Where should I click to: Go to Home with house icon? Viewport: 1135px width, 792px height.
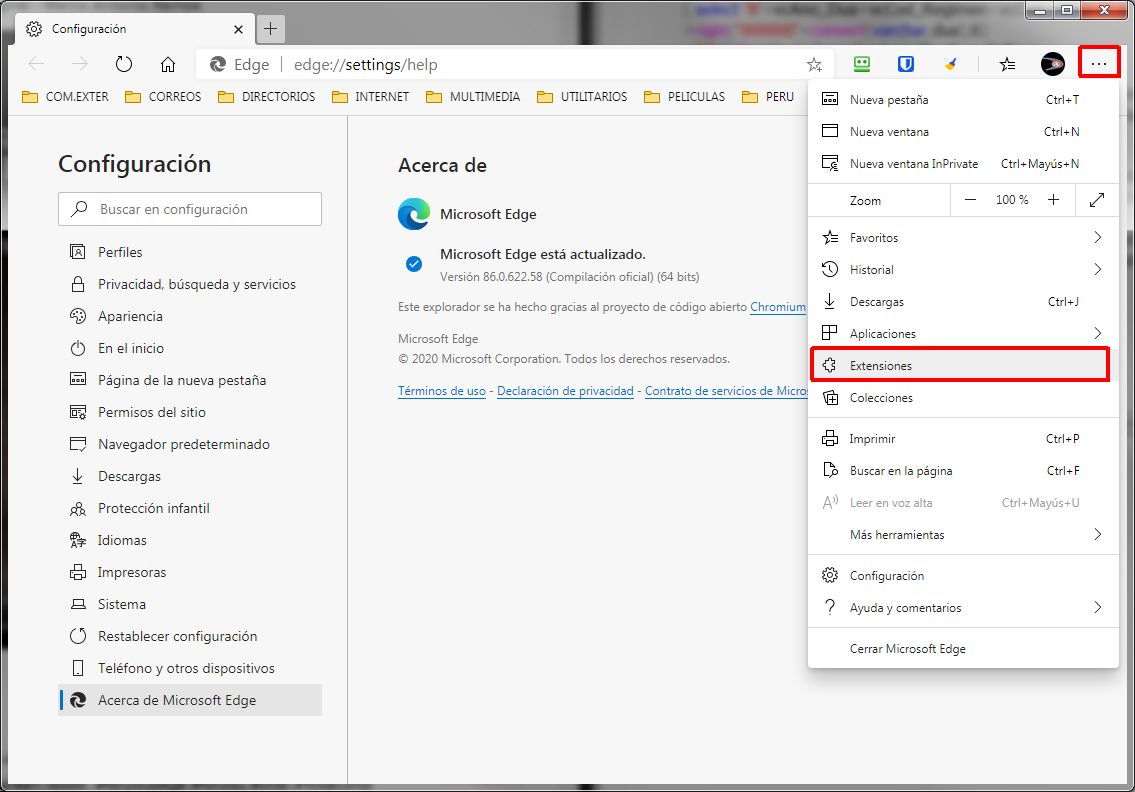(x=168, y=64)
